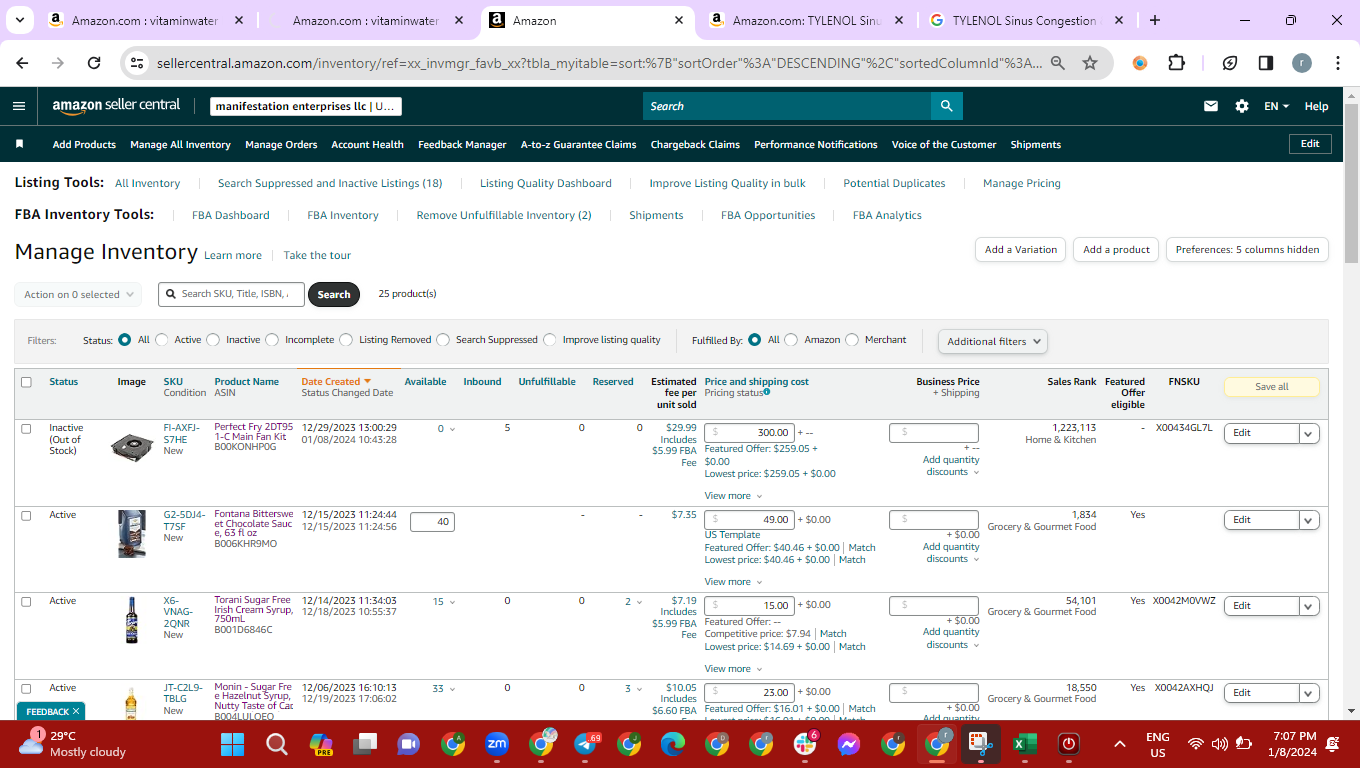Open the Feedback Manager menu item

point(462,144)
